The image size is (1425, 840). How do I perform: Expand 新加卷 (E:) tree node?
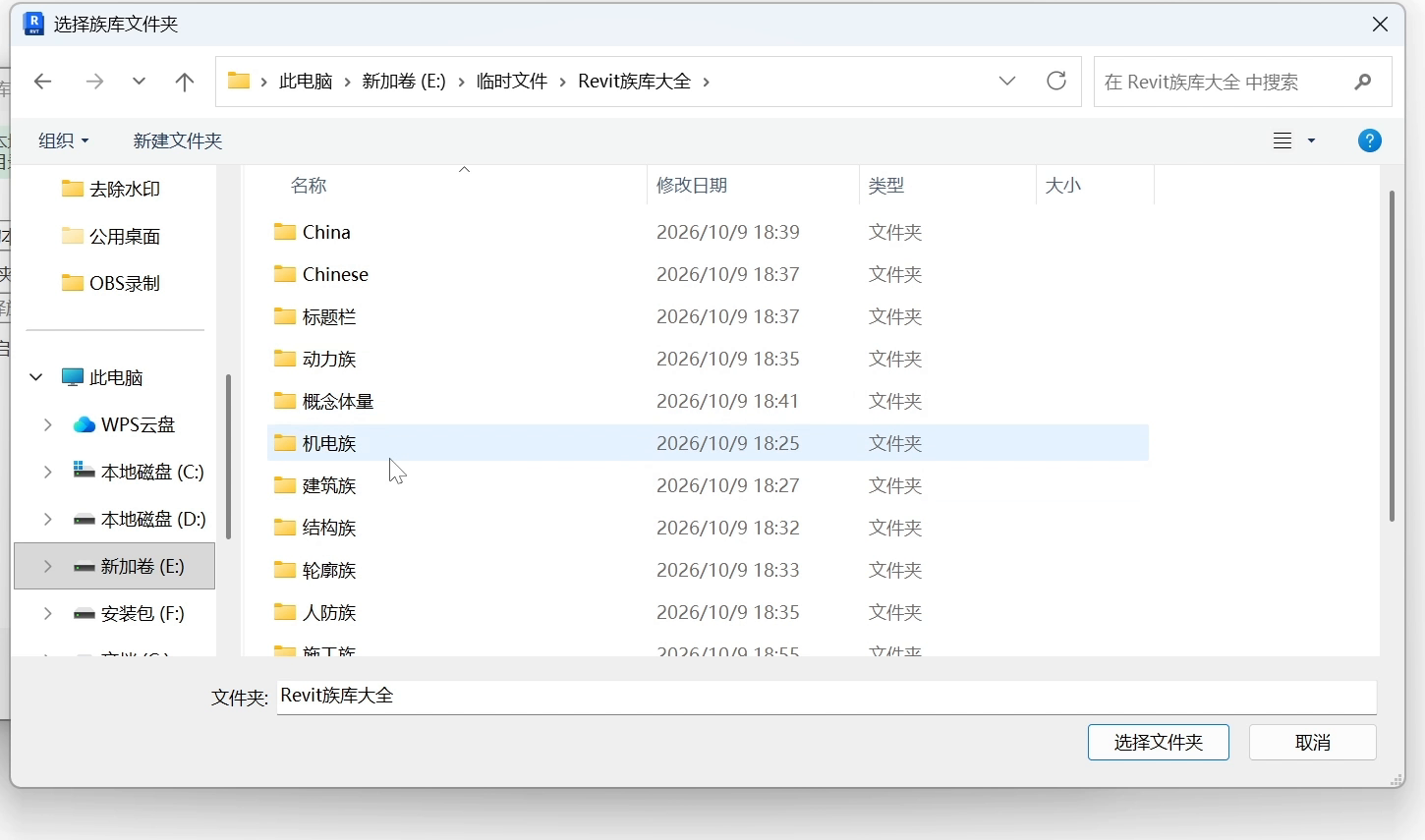pos(47,566)
